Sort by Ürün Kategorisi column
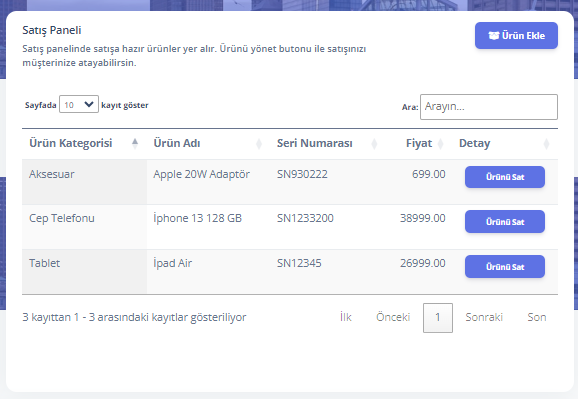The height and width of the screenshot is (399, 578). click(x=84, y=143)
